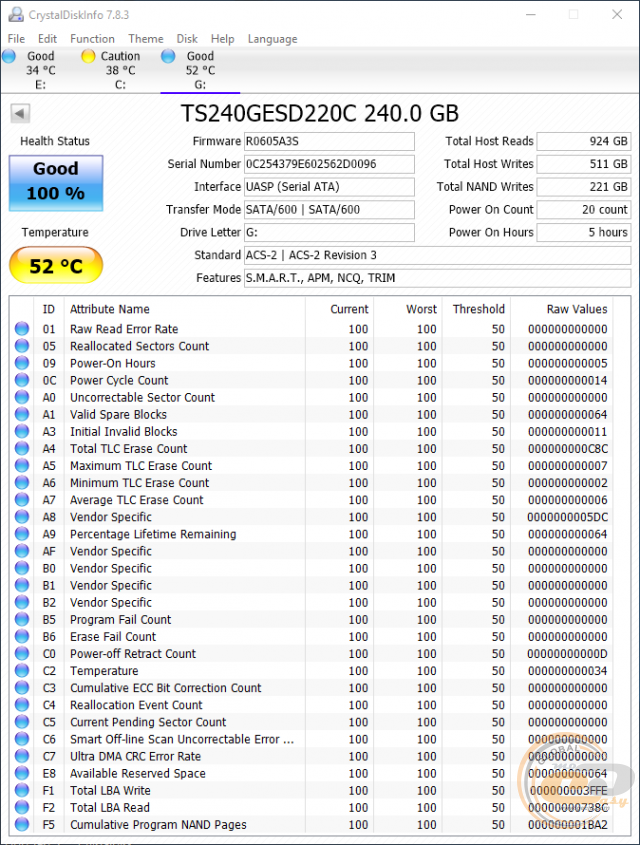Click the 52 °C temperature button
The width and height of the screenshot is (640, 845).
pyautogui.click(x=56, y=265)
